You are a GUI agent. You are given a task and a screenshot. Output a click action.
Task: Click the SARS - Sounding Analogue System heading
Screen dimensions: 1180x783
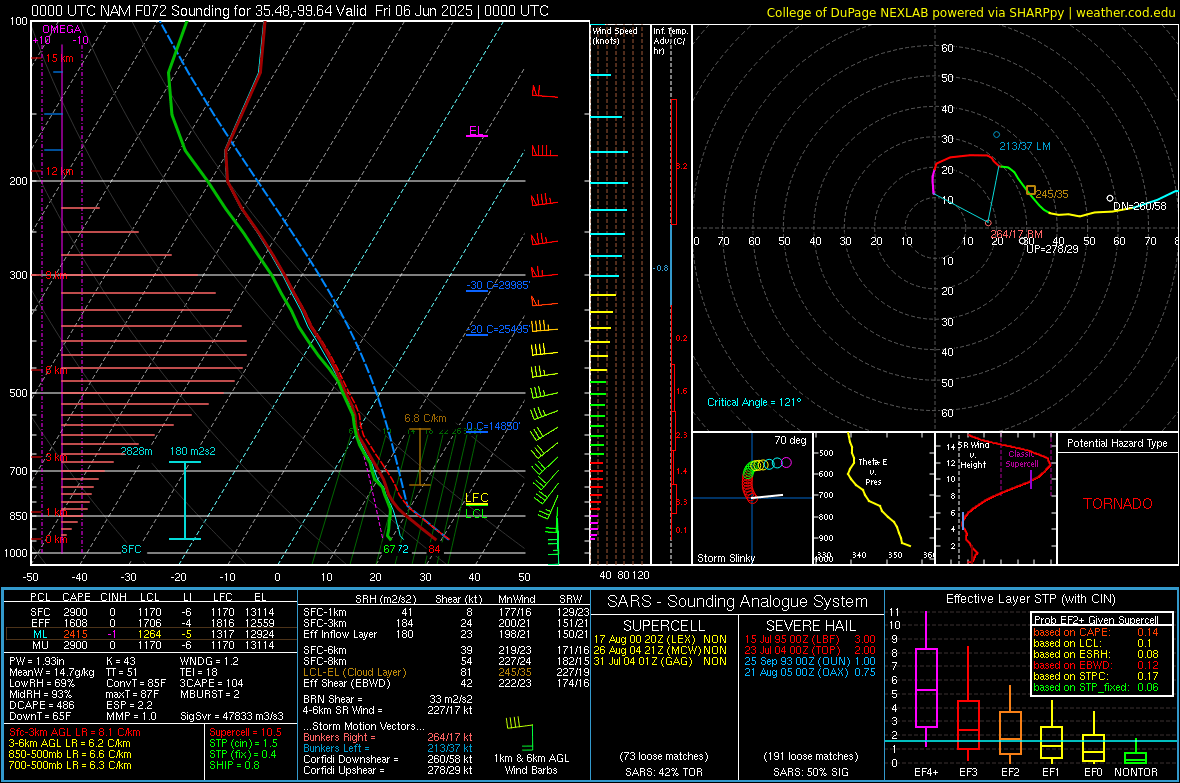(738, 602)
